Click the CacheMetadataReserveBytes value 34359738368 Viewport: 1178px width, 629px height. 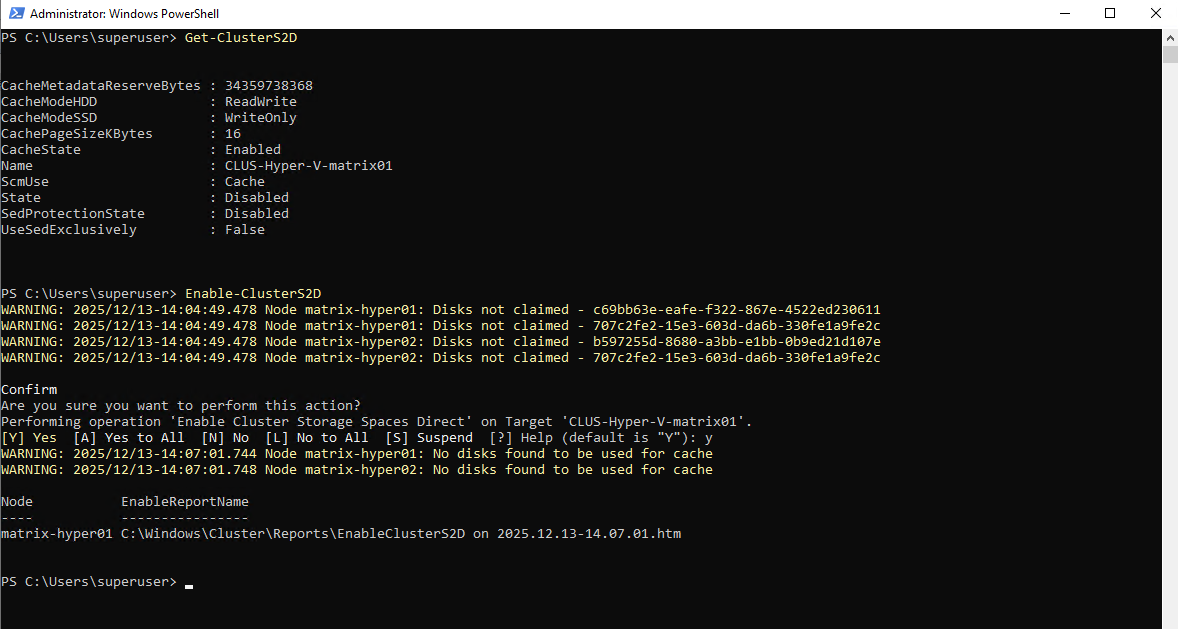tap(268, 86)
